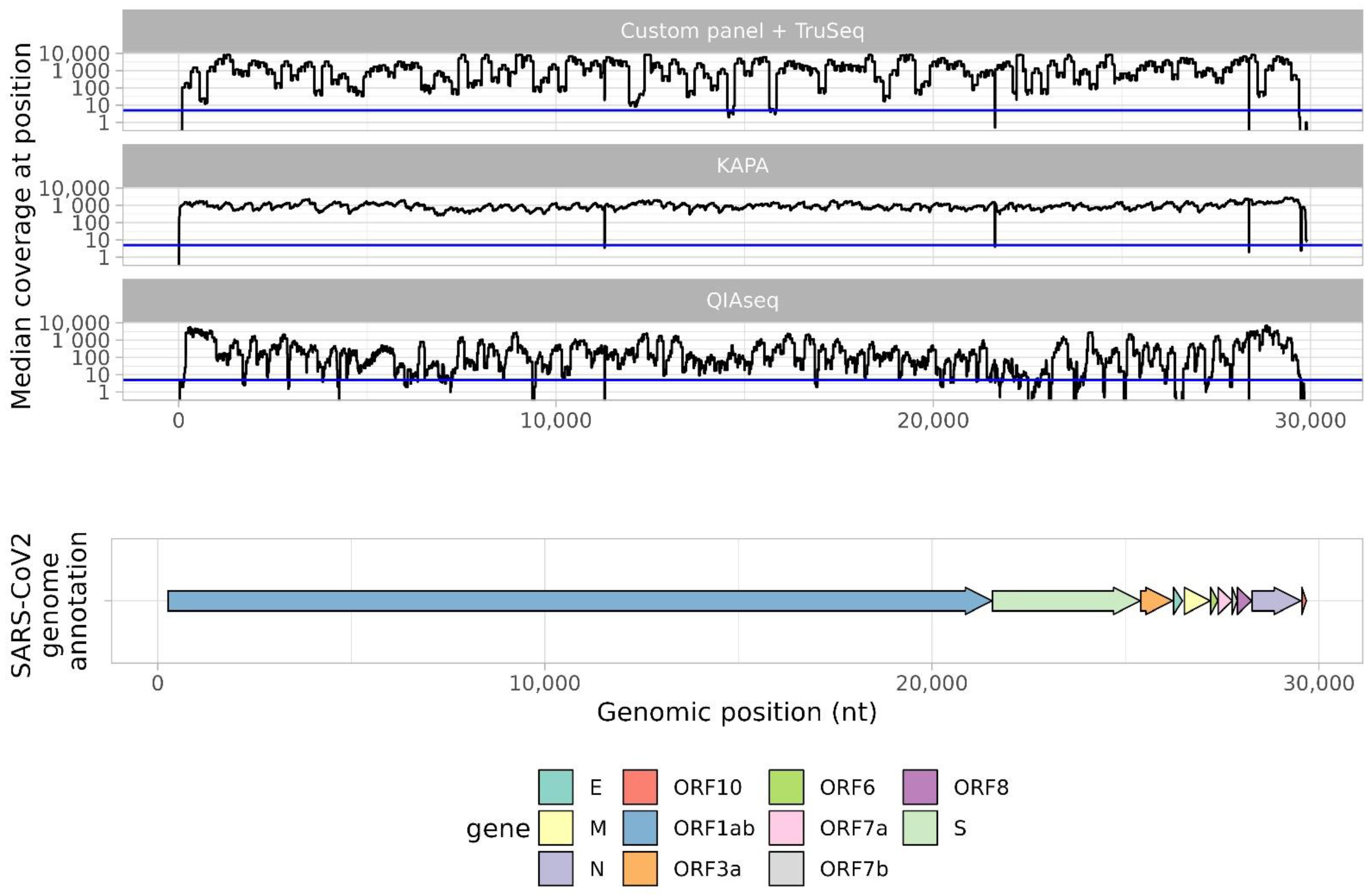Click the Custom panel + TruSeq header
The width and height of the screenshot is (1372, 895).
(742, 31)
